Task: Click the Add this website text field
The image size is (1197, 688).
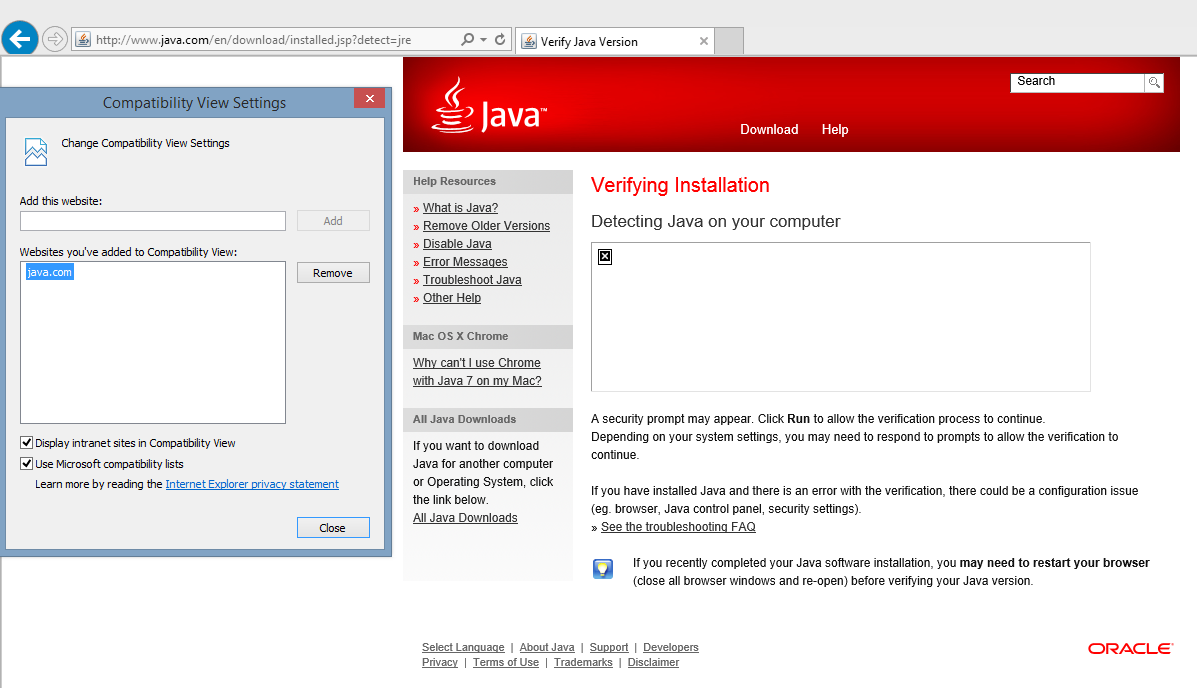Action: 153,221
